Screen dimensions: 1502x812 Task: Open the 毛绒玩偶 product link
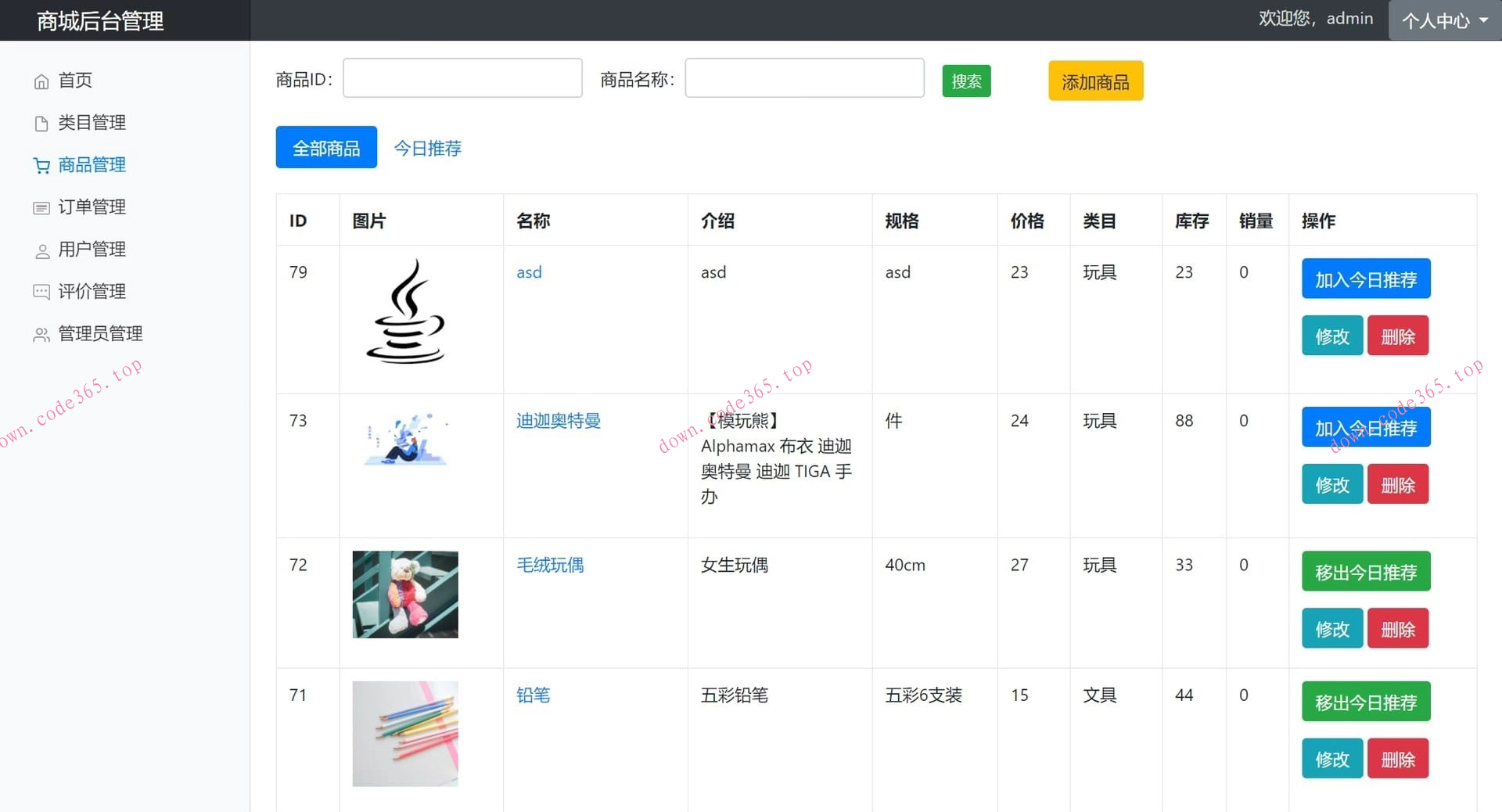(549, 565)
